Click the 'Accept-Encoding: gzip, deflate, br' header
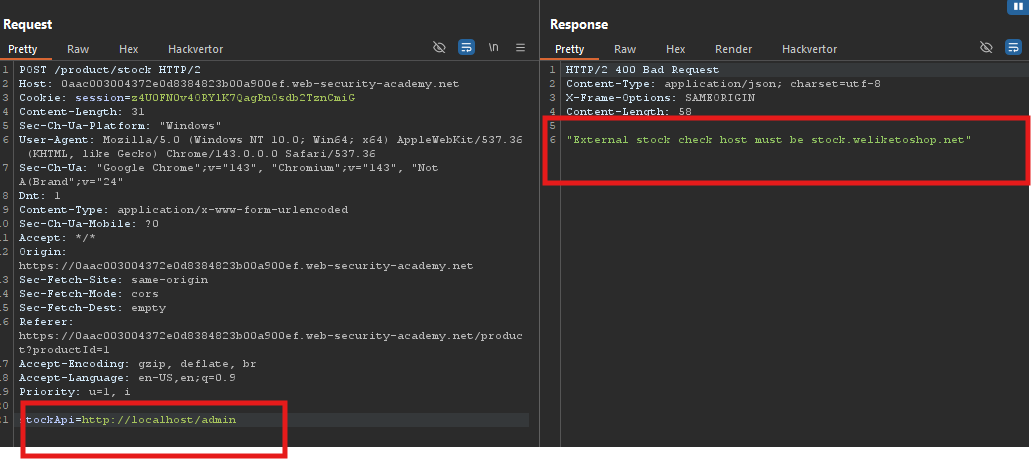The width and height of the screenshot is (1031, 460). [137, 364]
